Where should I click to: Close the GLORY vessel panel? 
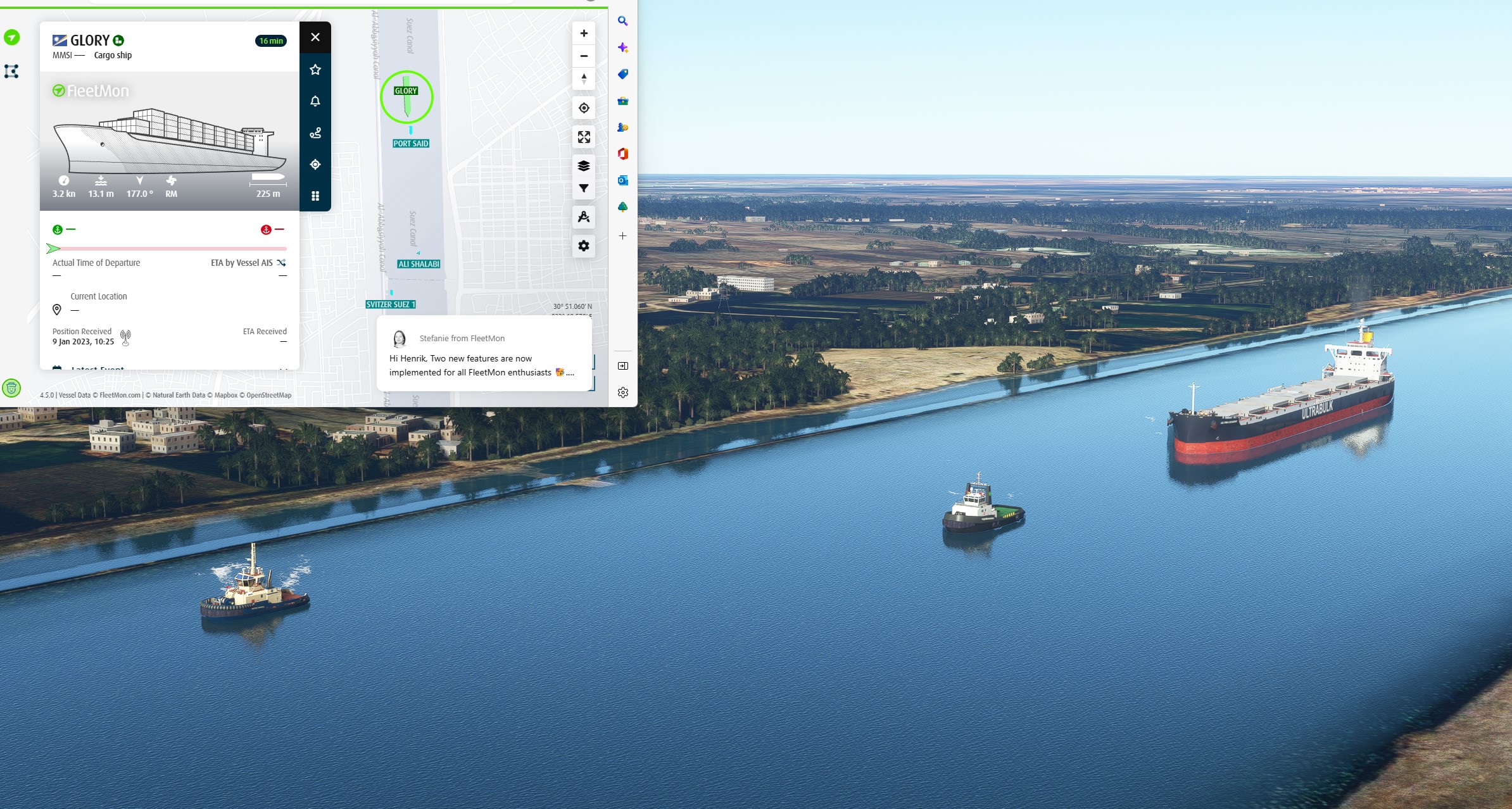[x=315, y=37]
